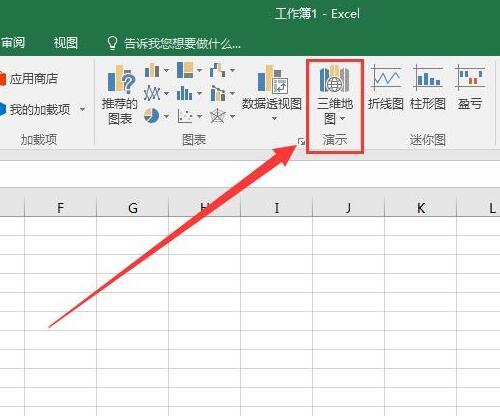Select column K header
500x416 pixels.
421,208
